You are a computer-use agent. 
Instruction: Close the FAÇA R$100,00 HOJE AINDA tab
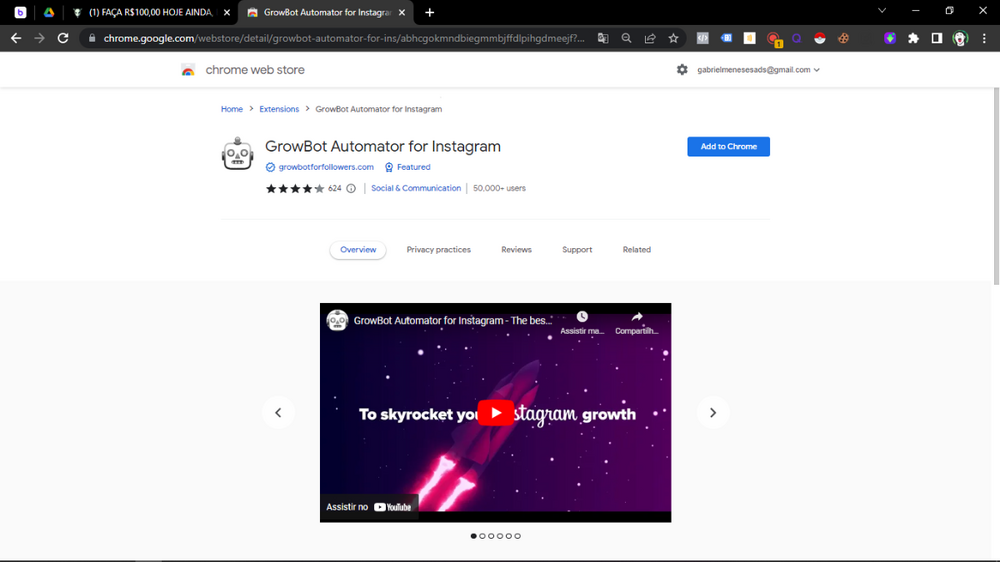pos(226,12)
